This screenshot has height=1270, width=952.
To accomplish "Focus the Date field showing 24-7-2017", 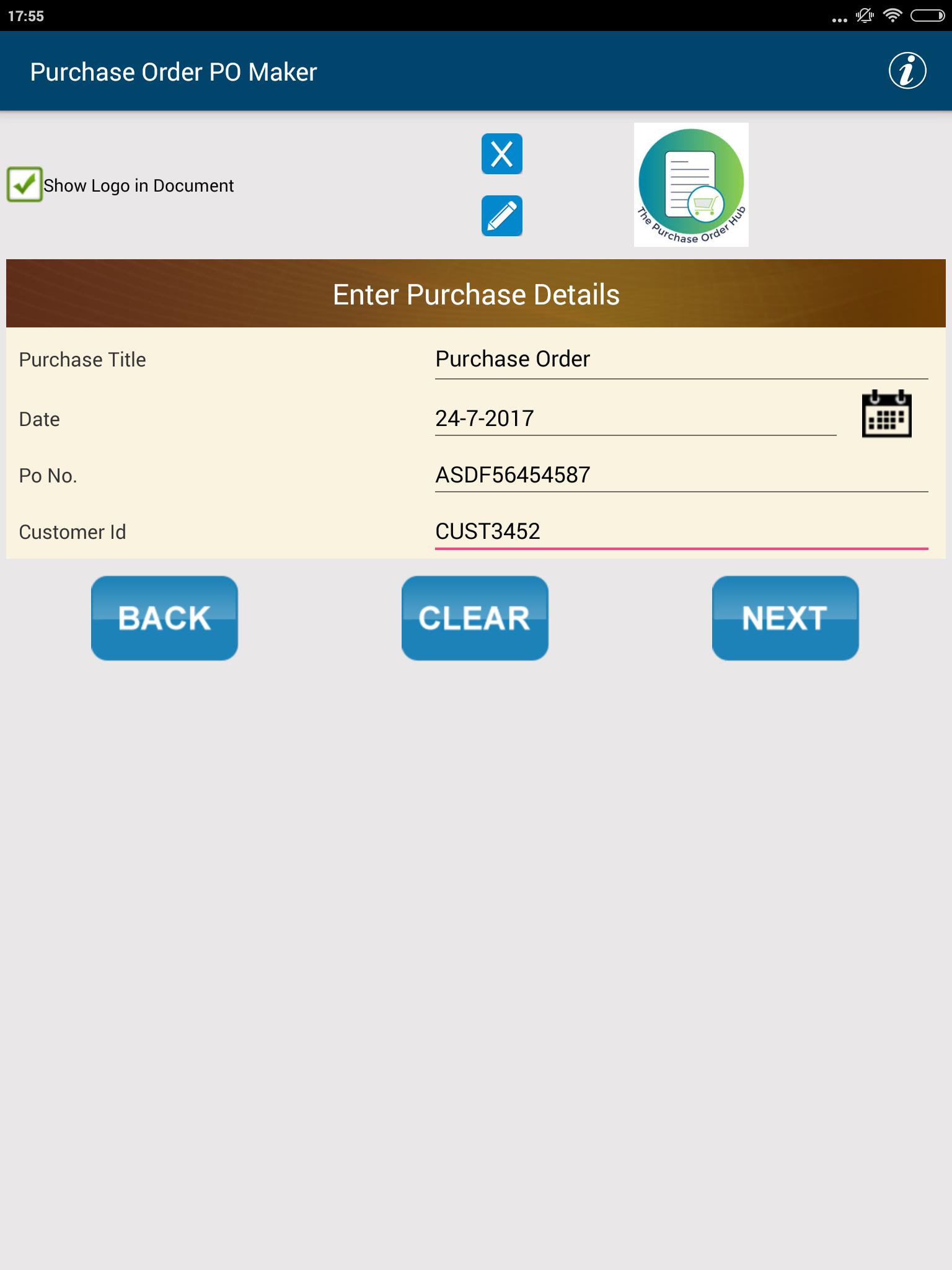I will point(636,419).
